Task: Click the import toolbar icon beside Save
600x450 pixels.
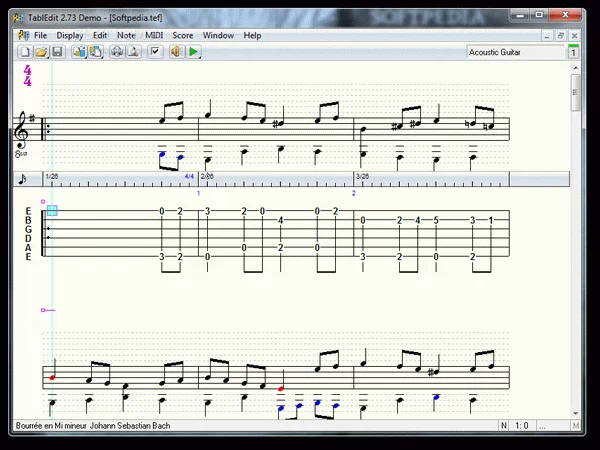Action: (79, 52)
